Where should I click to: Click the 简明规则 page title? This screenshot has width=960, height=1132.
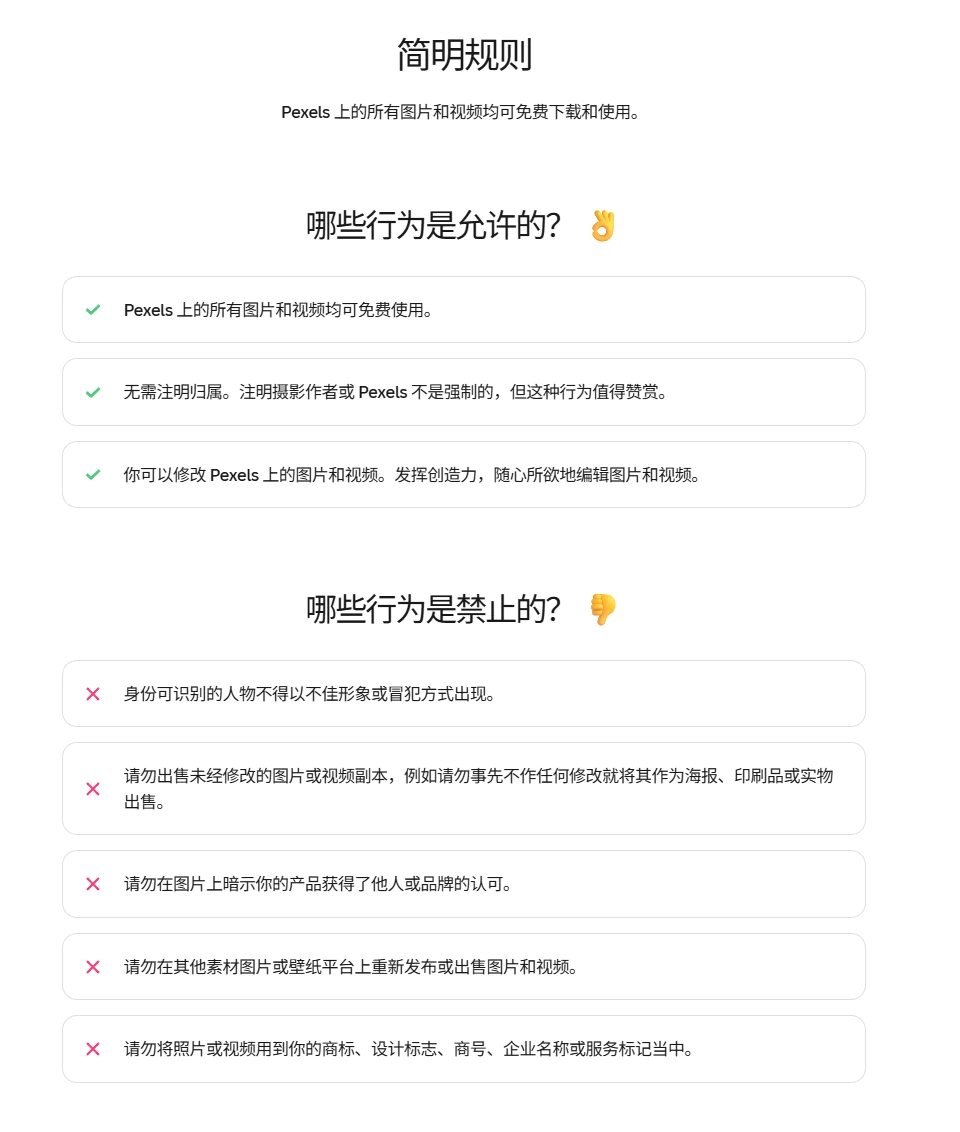pos(464,55)
